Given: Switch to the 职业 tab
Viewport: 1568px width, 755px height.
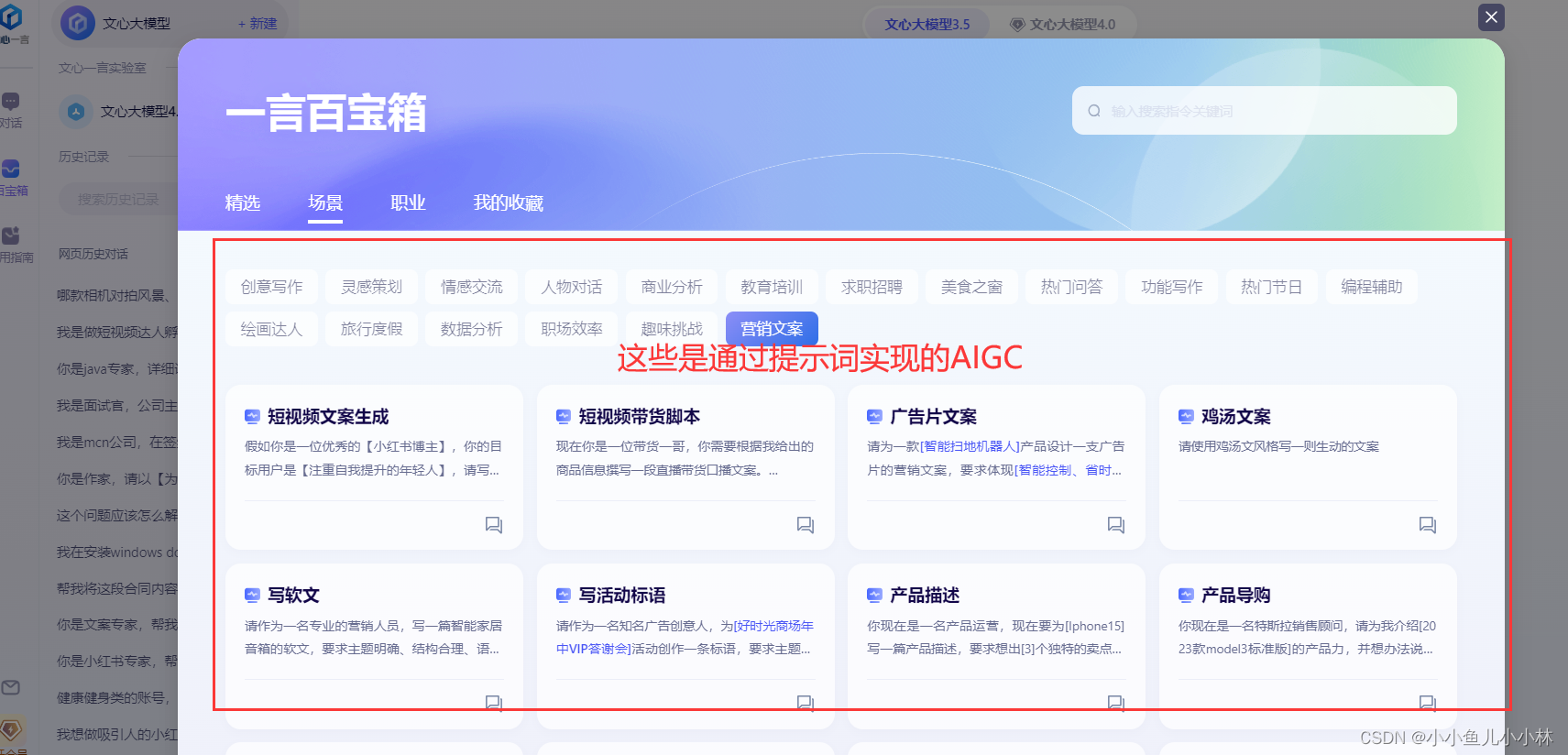Looking at the screenshot, I should tap(408, 202).
